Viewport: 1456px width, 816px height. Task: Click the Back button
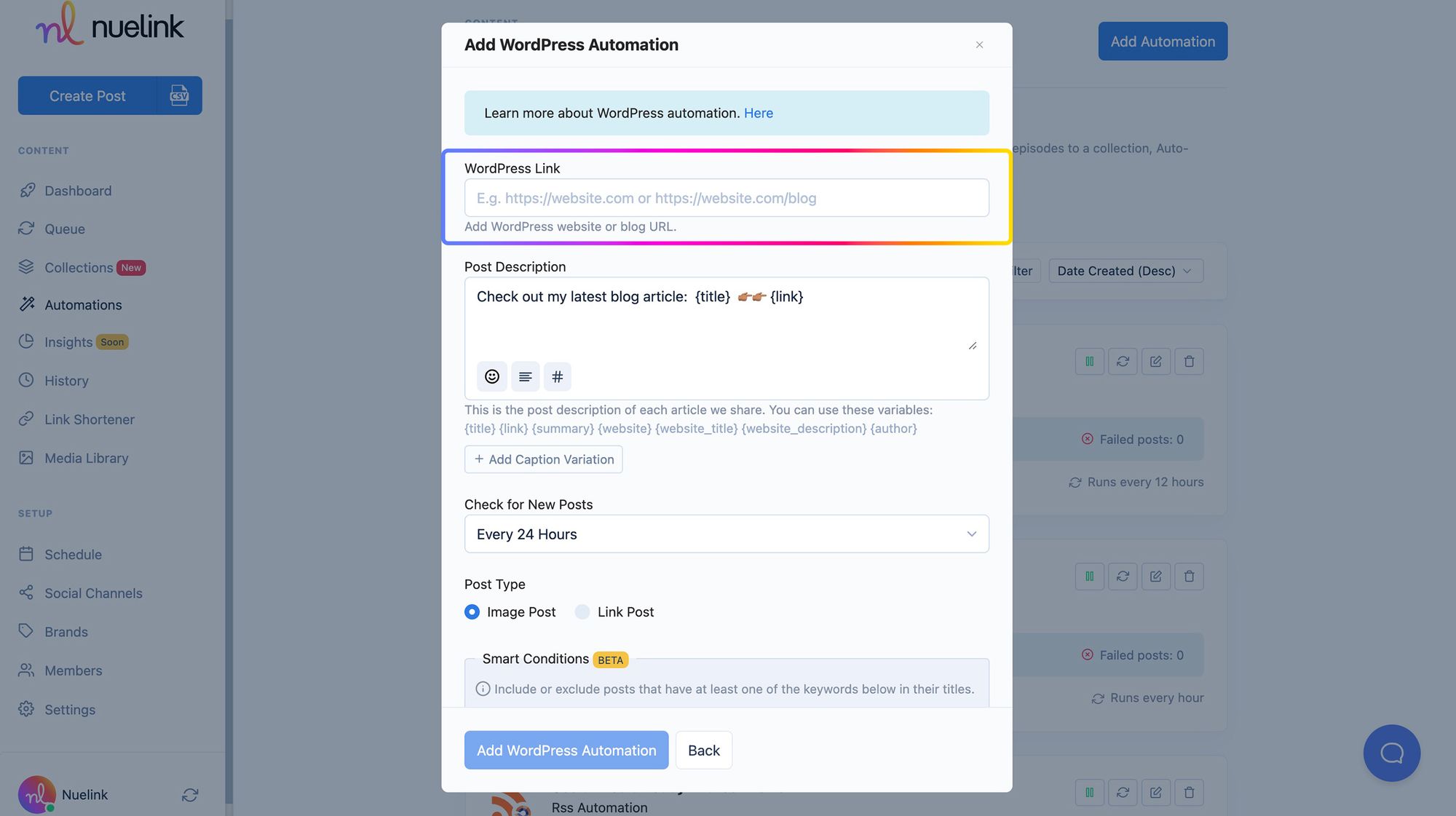[703, 750]
